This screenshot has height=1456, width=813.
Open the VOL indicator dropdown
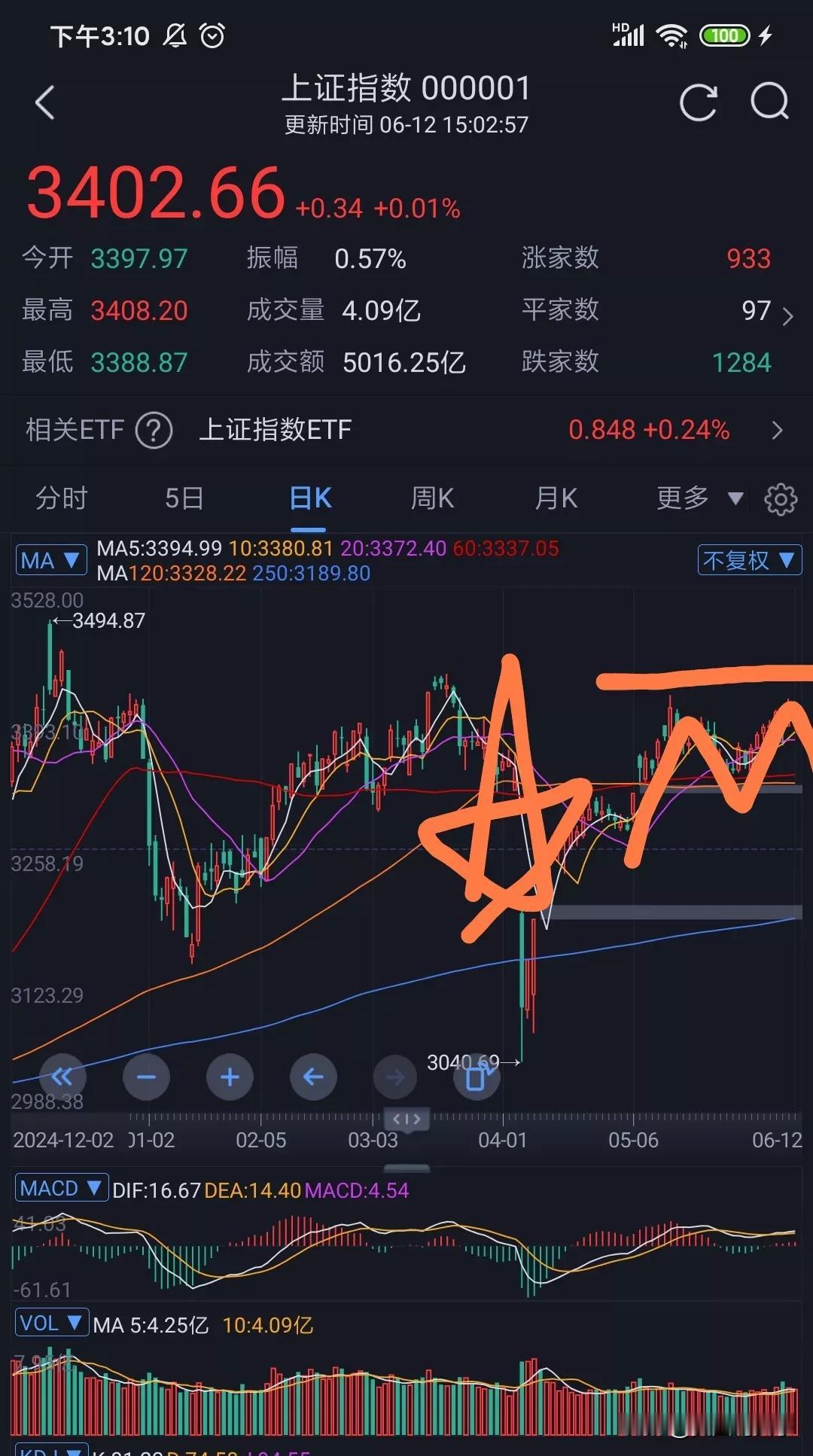51,1323
